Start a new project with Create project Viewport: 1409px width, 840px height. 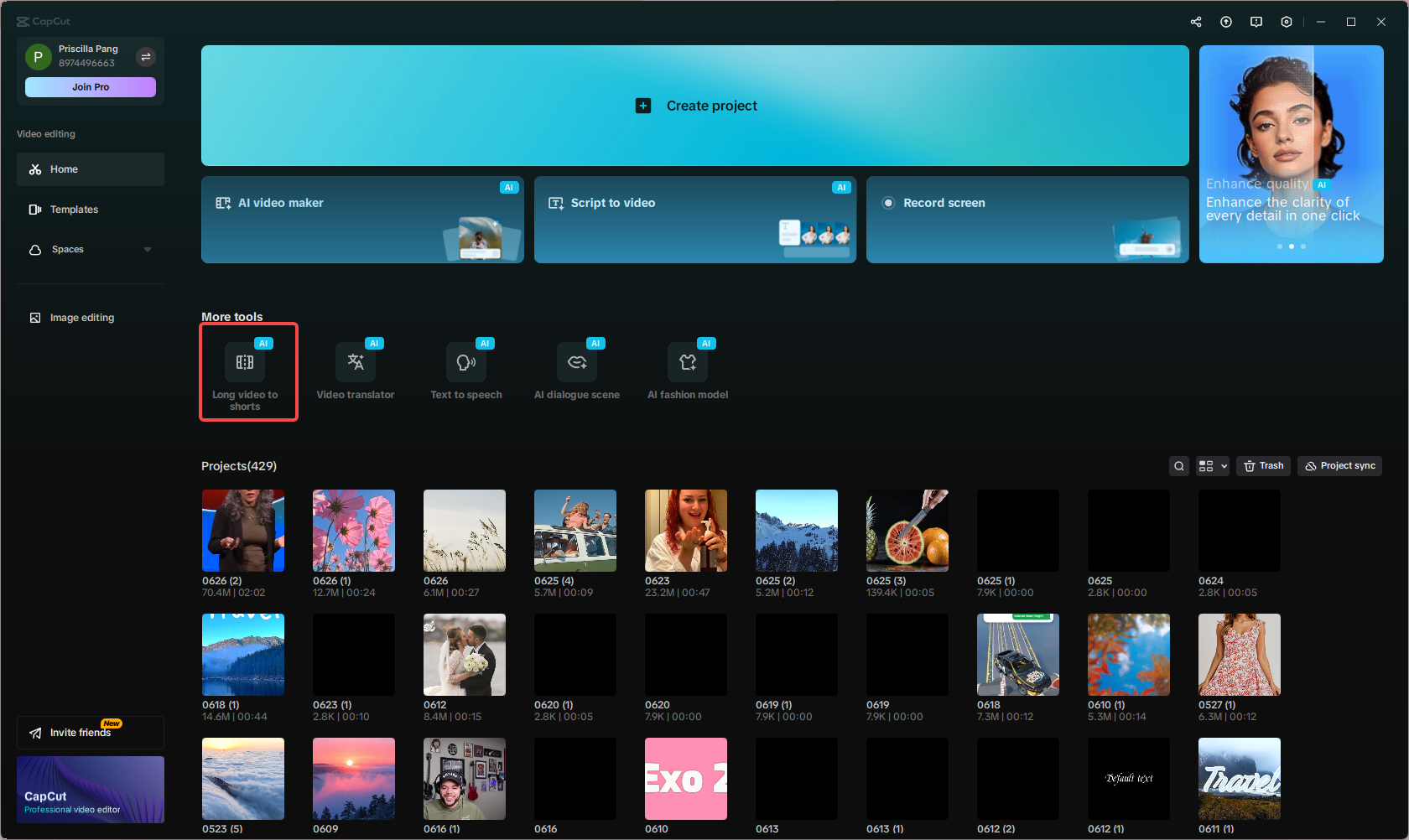point(695,106)
